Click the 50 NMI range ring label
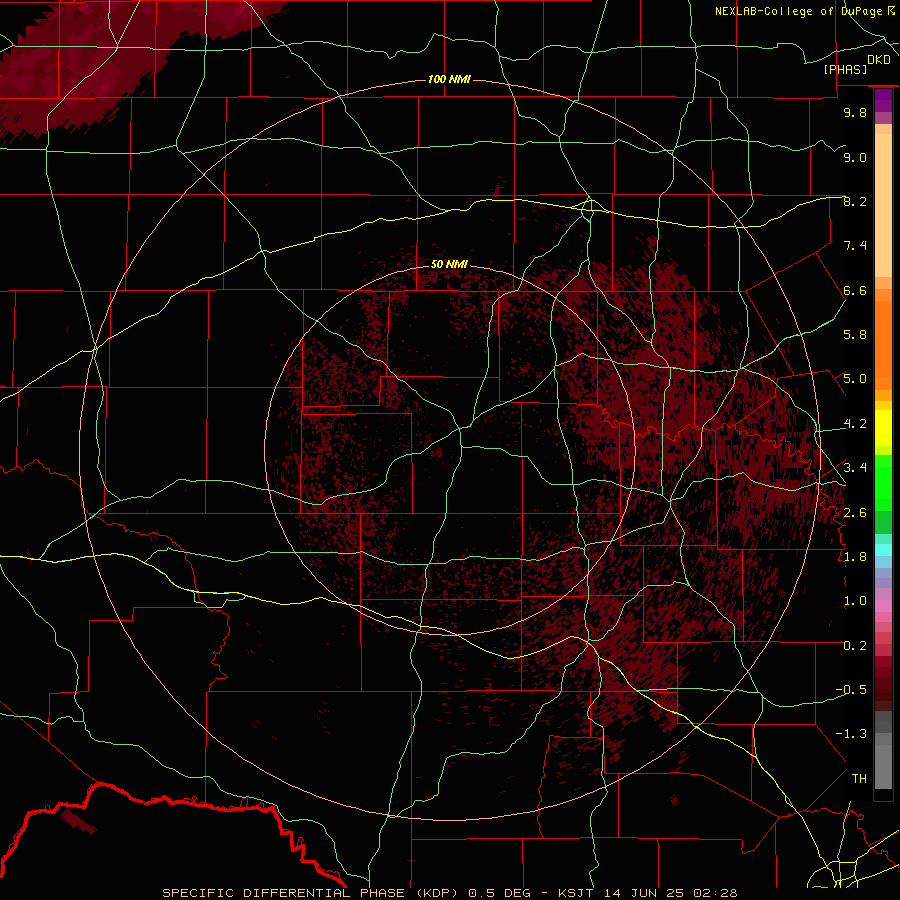Viewport: 900px width, 900px height. pyautogui.click(x=449, y=264)
